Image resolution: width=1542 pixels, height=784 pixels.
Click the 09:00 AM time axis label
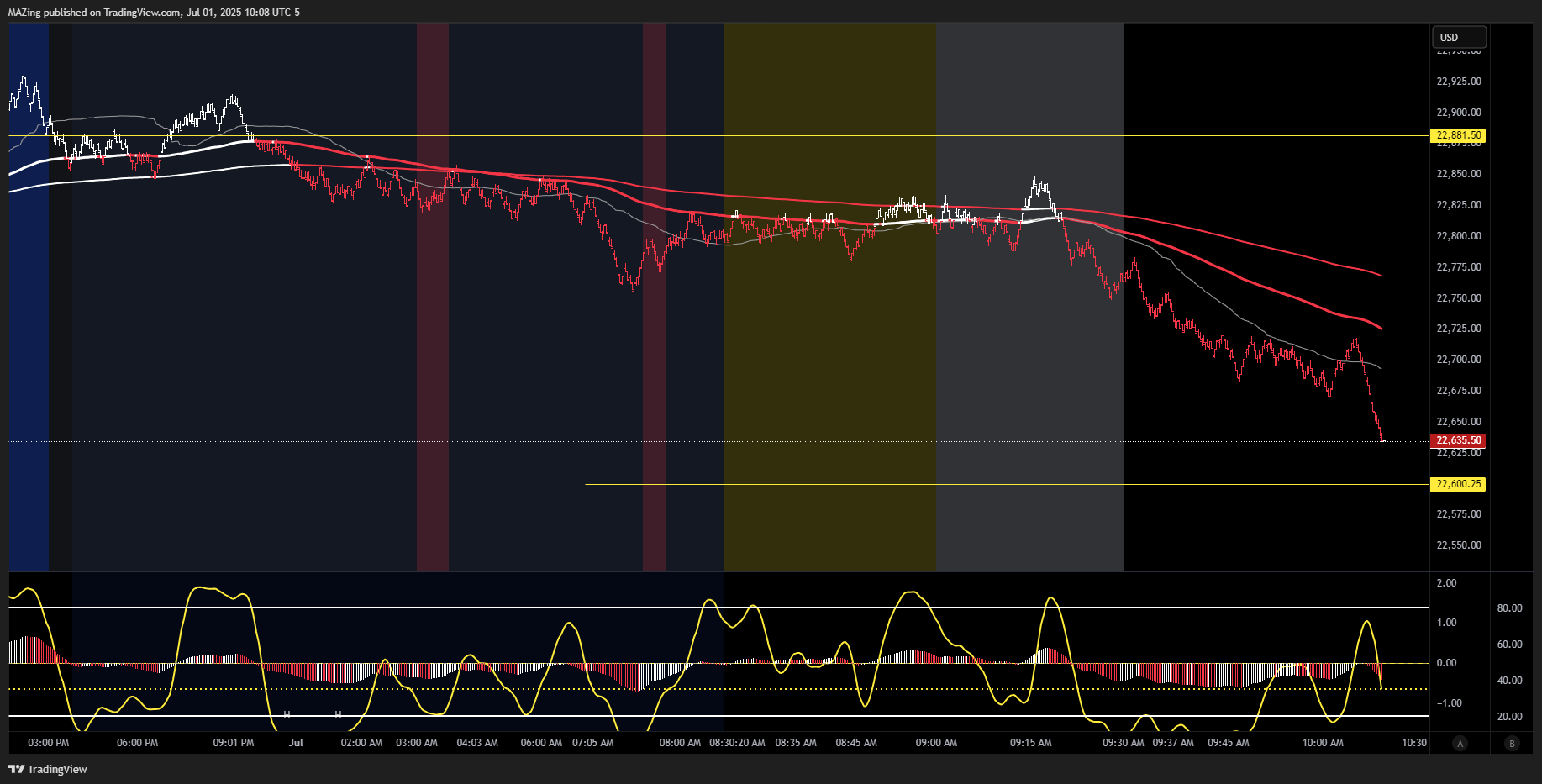(x=936, y=743)
